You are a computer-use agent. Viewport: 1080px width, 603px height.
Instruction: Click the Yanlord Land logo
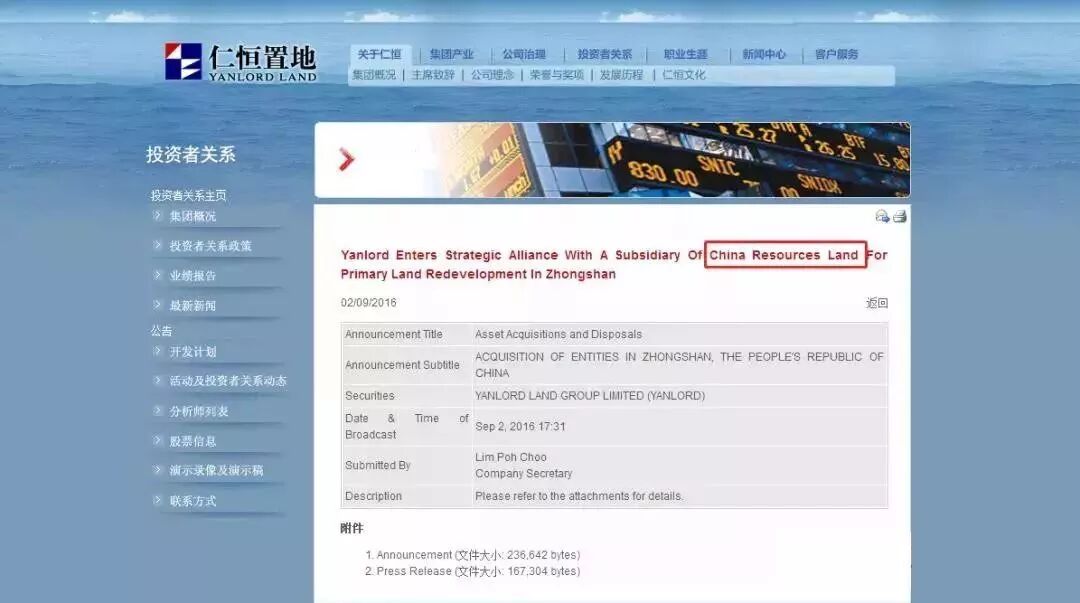240,62
